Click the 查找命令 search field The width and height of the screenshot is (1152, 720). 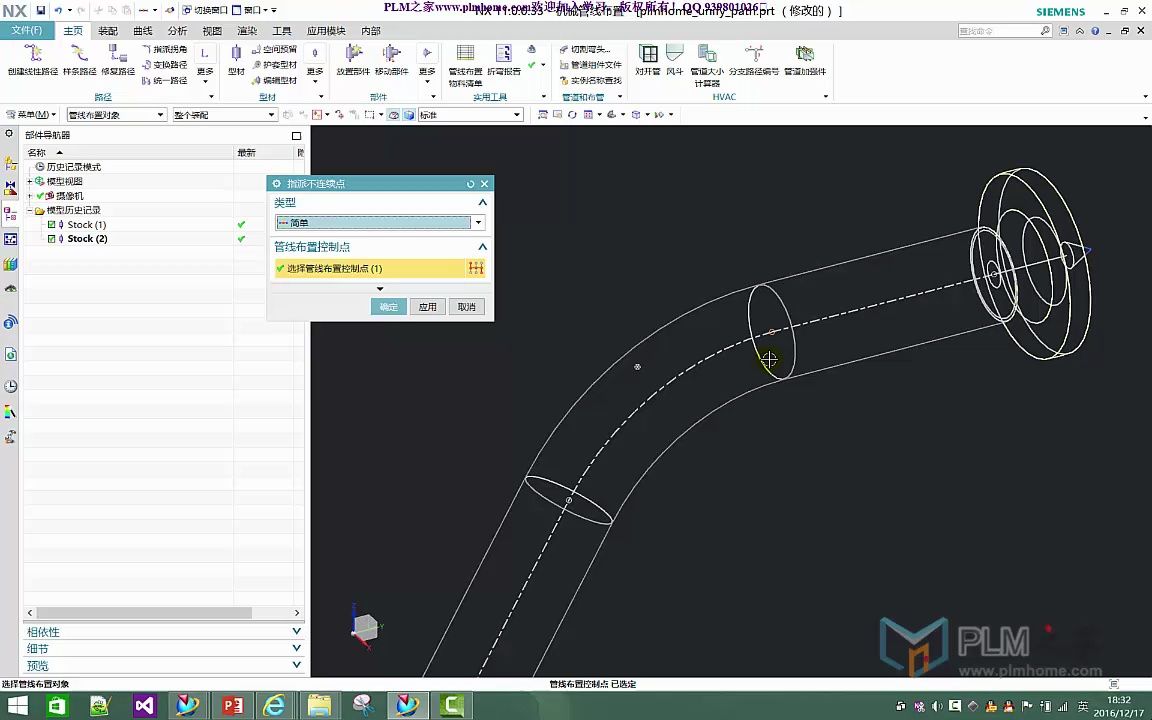(1004, 31)
